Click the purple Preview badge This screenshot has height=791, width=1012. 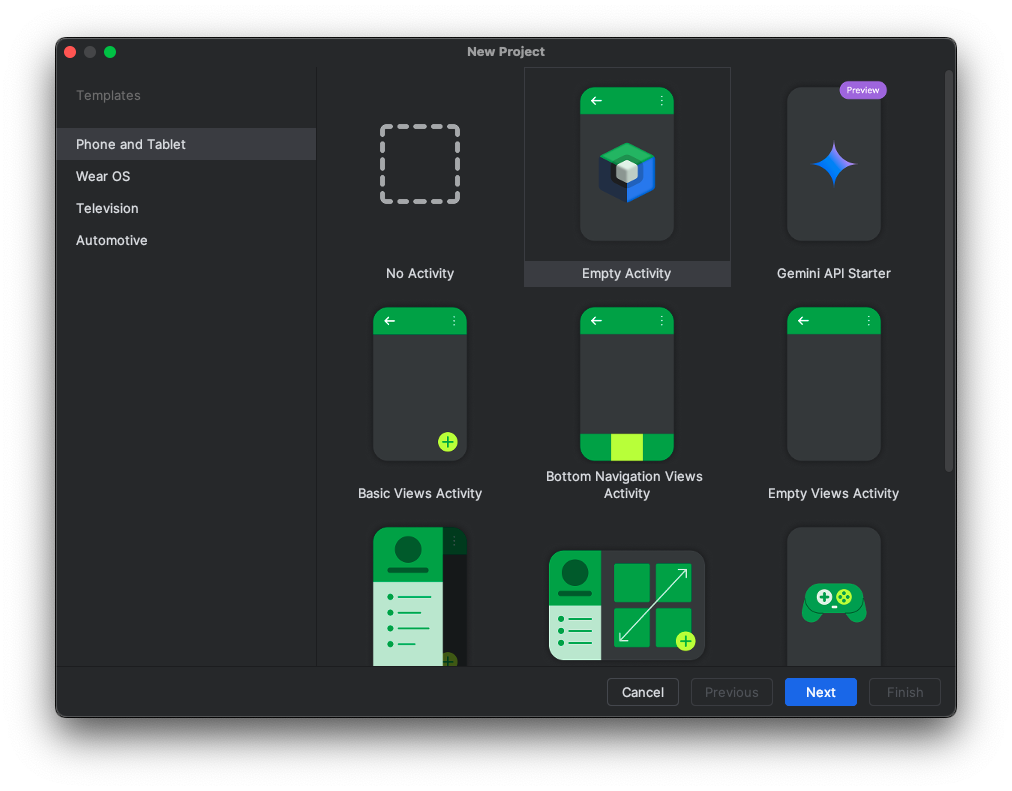point(863,90)
